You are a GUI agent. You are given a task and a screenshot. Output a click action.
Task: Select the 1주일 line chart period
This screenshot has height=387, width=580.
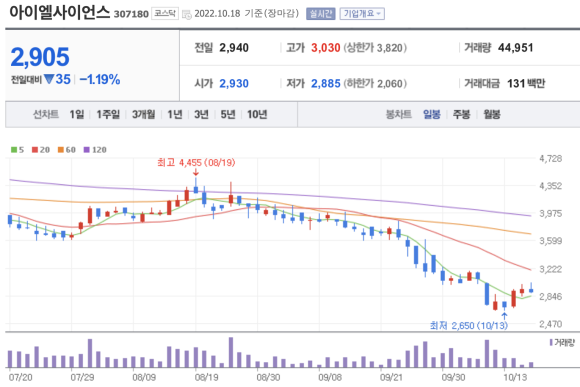[x=108, y=114]
